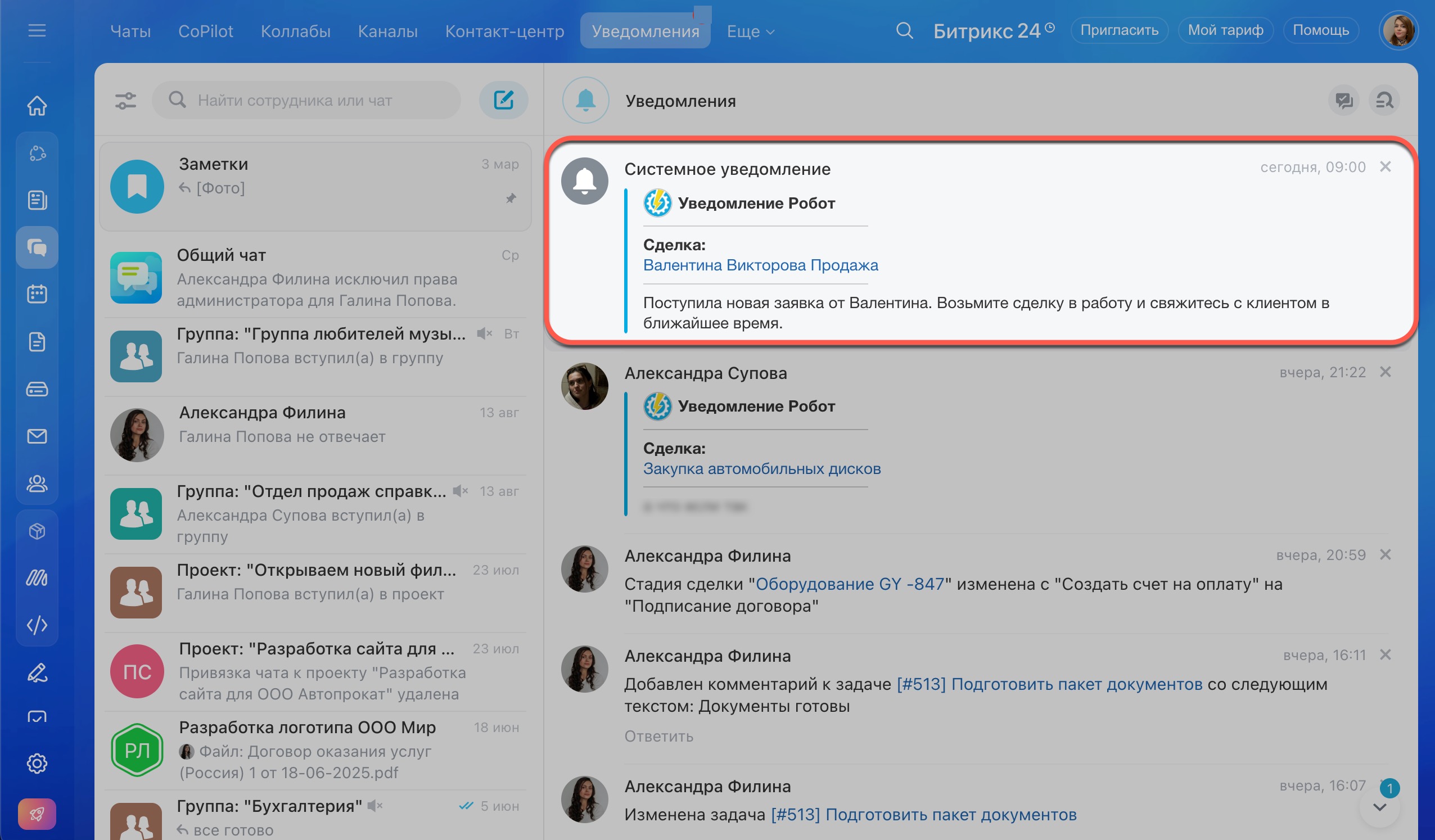The image size is (1435, 840).
Task: Open Группа любителей музы... chat
Action: point(315,356)
